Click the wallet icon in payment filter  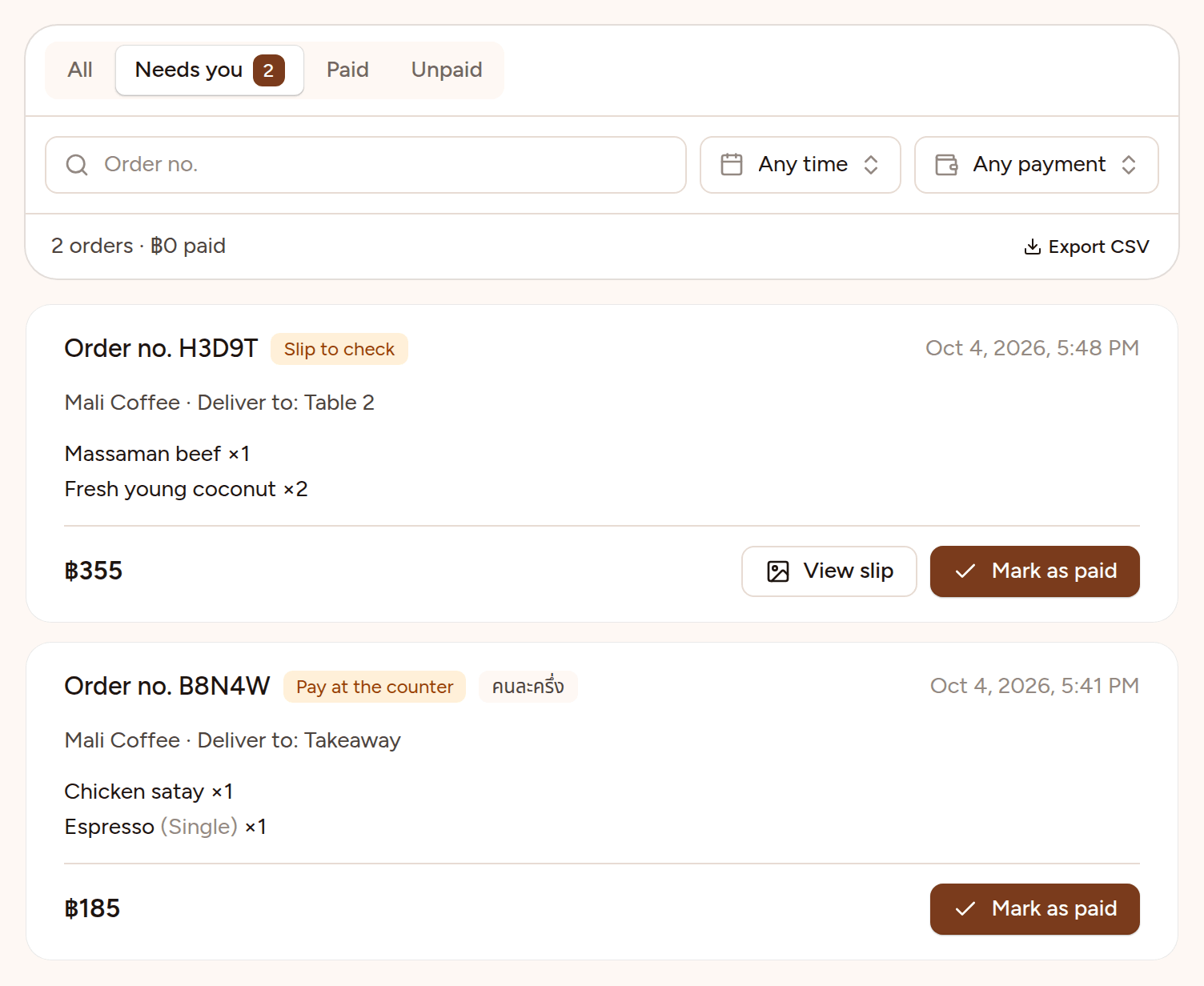[946, 165]
